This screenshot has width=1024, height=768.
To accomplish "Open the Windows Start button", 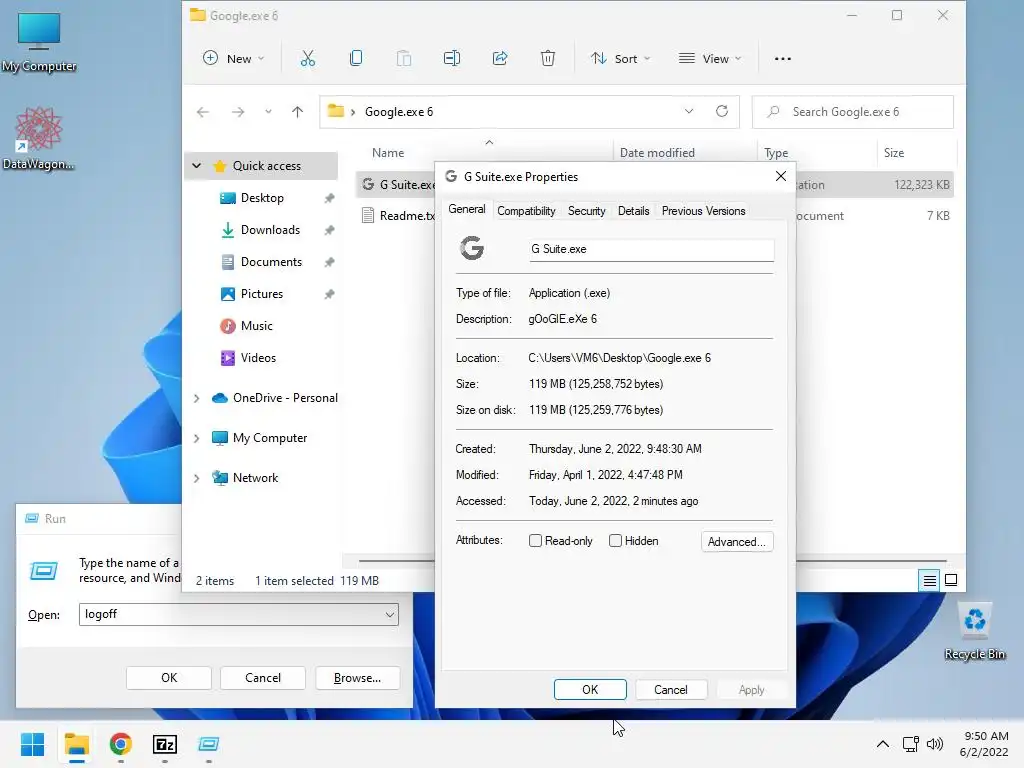I will pos(33,744).
